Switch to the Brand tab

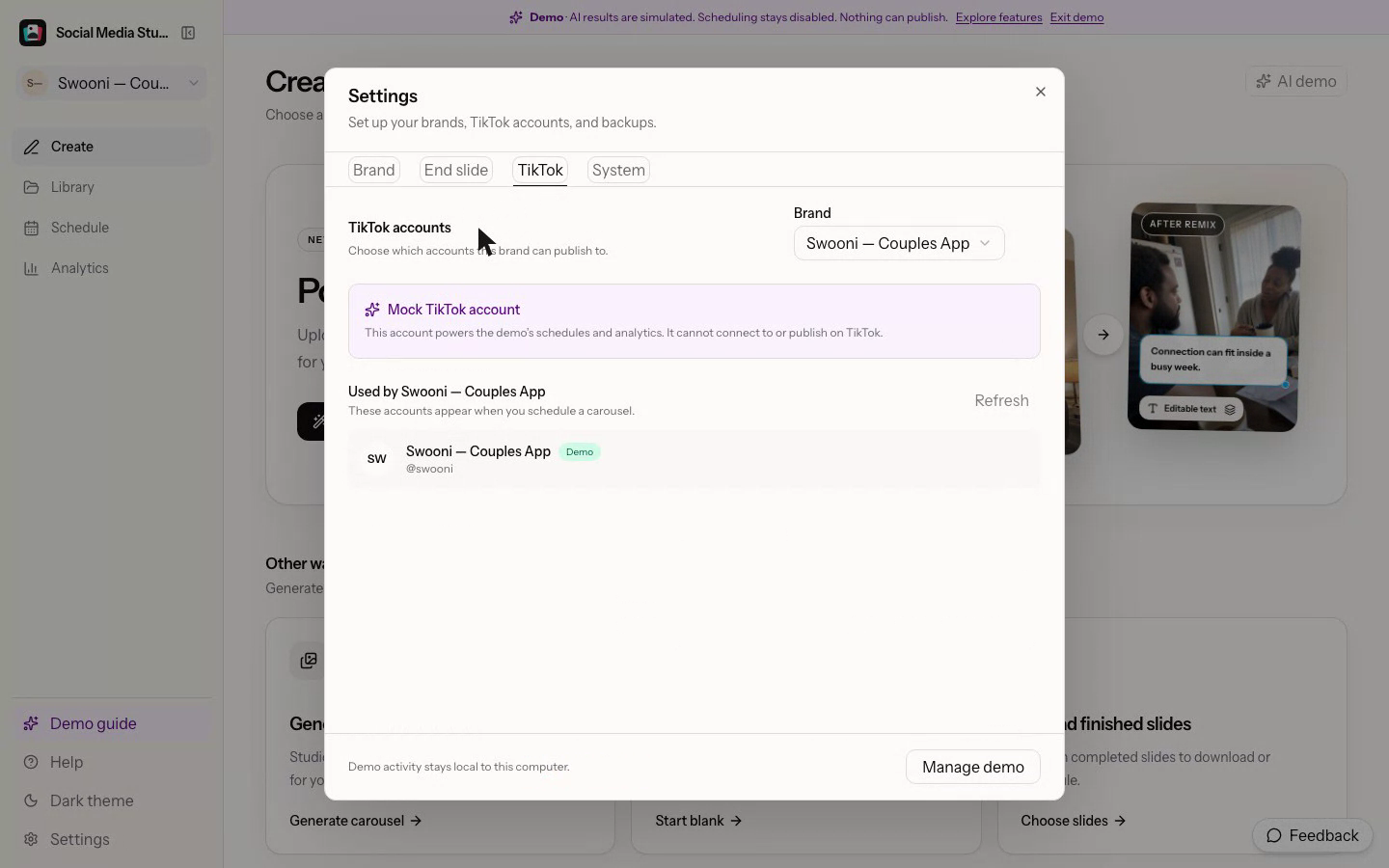(x=374, y=170)
